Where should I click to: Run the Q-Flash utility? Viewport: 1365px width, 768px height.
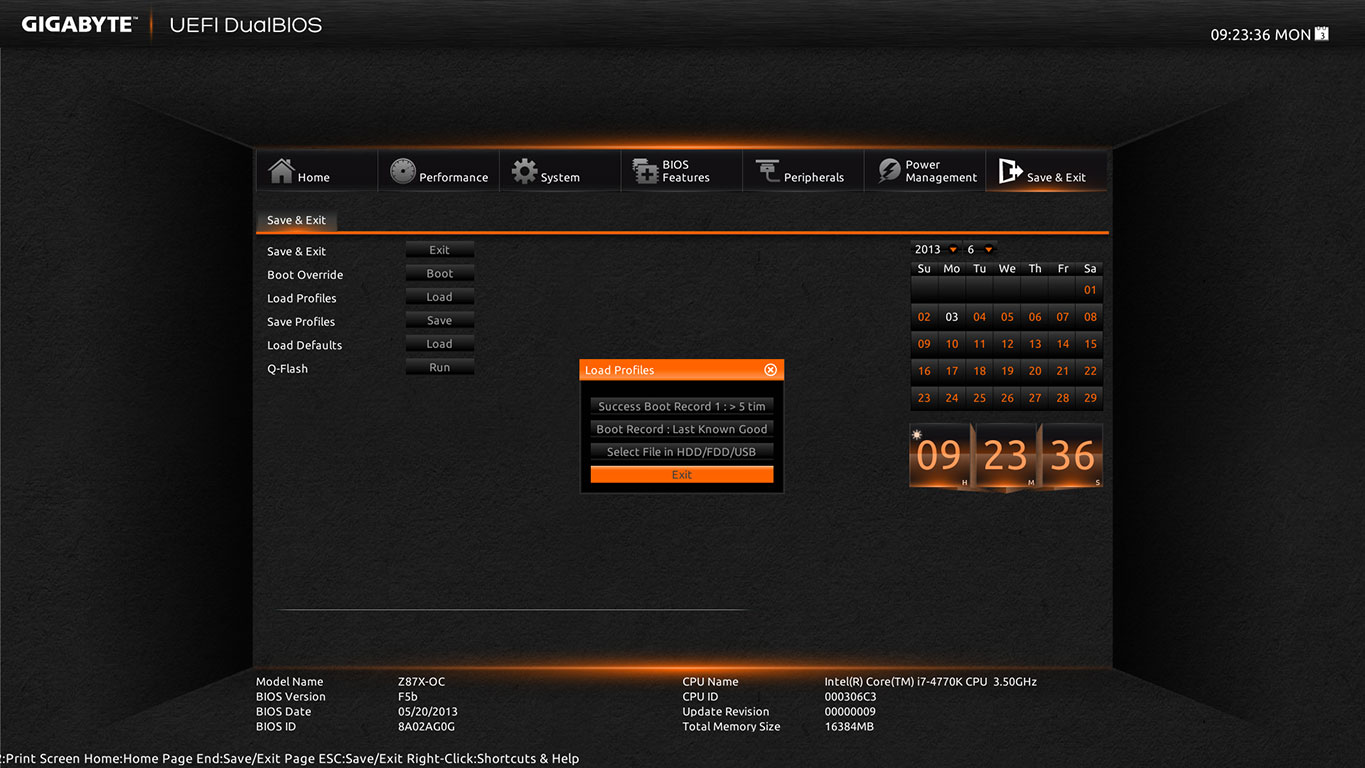(x=440, y=368)
